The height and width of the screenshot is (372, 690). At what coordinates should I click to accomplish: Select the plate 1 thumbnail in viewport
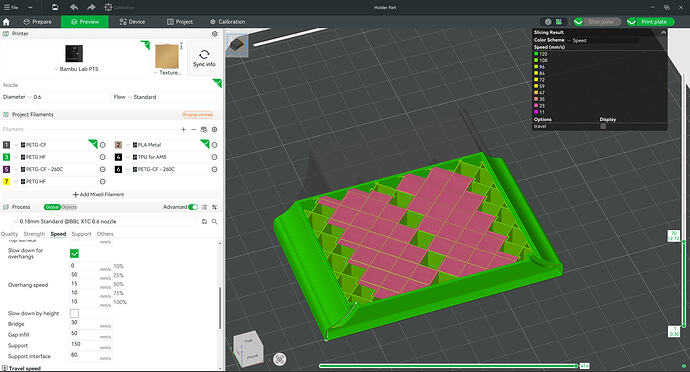pos(237,45)
